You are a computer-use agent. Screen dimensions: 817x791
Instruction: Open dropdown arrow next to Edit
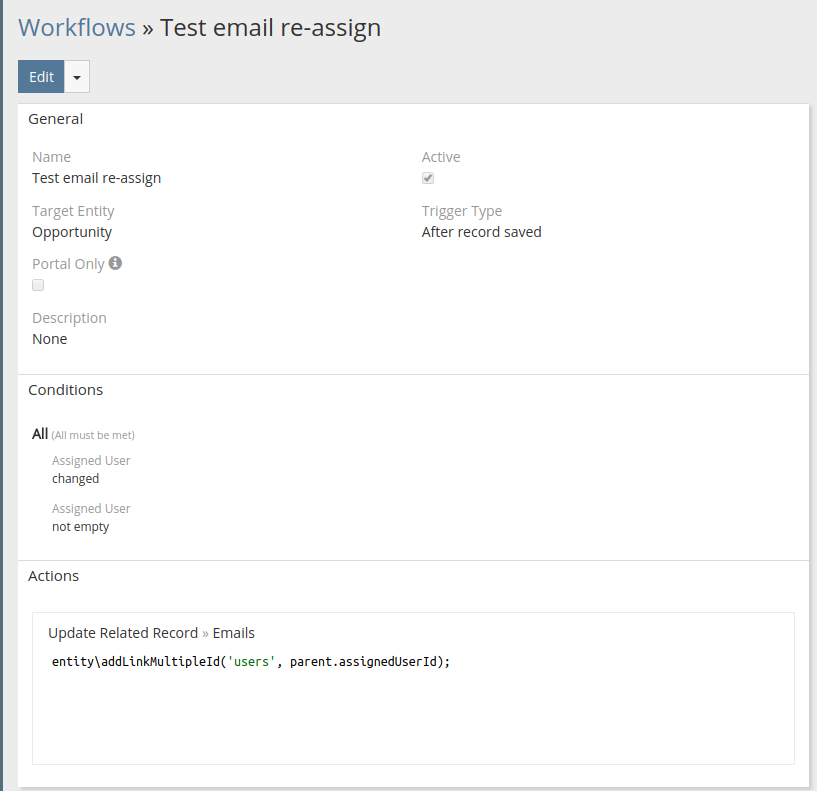[x=77, y=77]
